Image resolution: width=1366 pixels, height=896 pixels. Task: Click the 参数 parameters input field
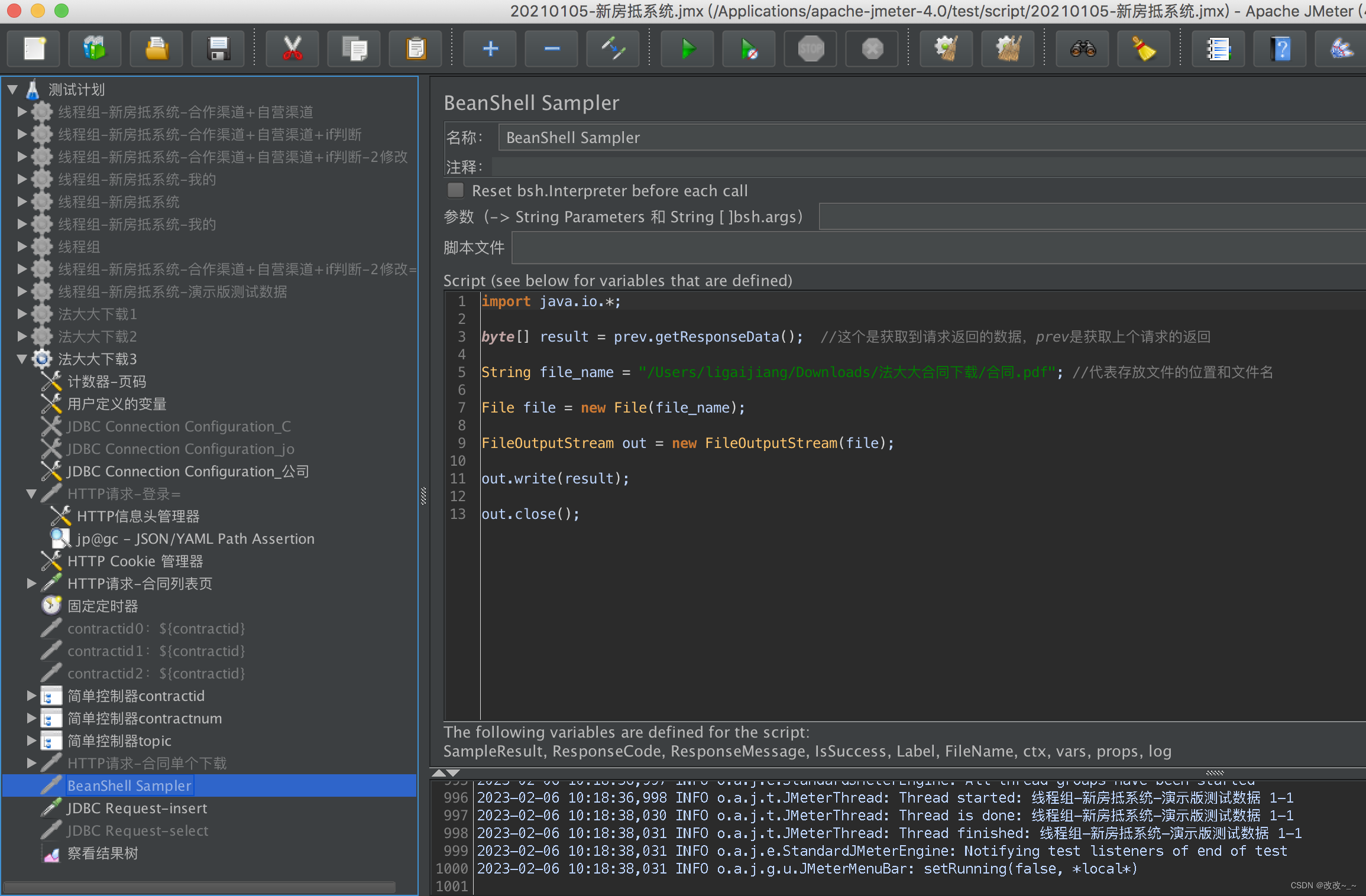coord(1092,217)
